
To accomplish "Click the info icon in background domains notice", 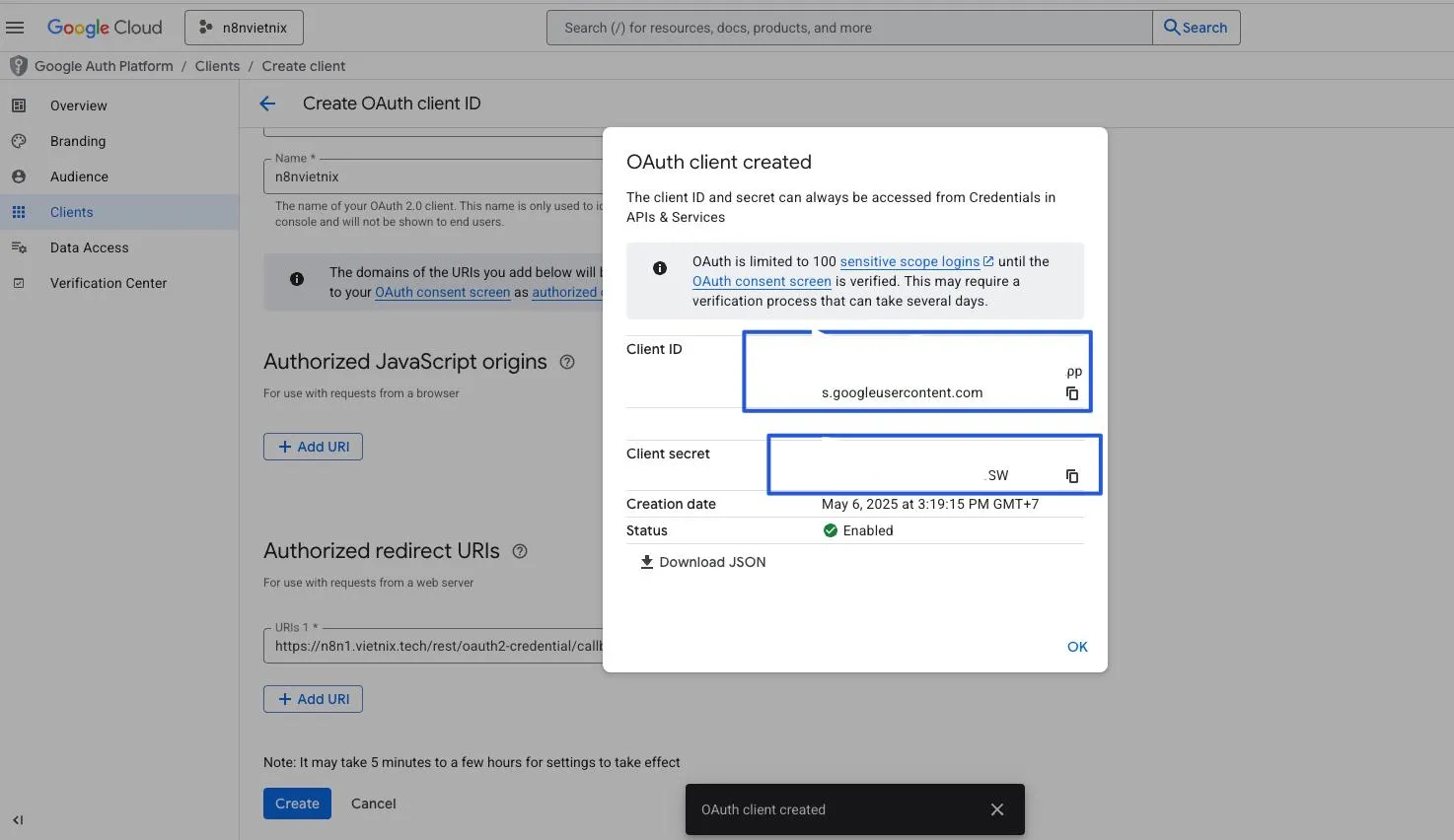I will pos(297,279).
